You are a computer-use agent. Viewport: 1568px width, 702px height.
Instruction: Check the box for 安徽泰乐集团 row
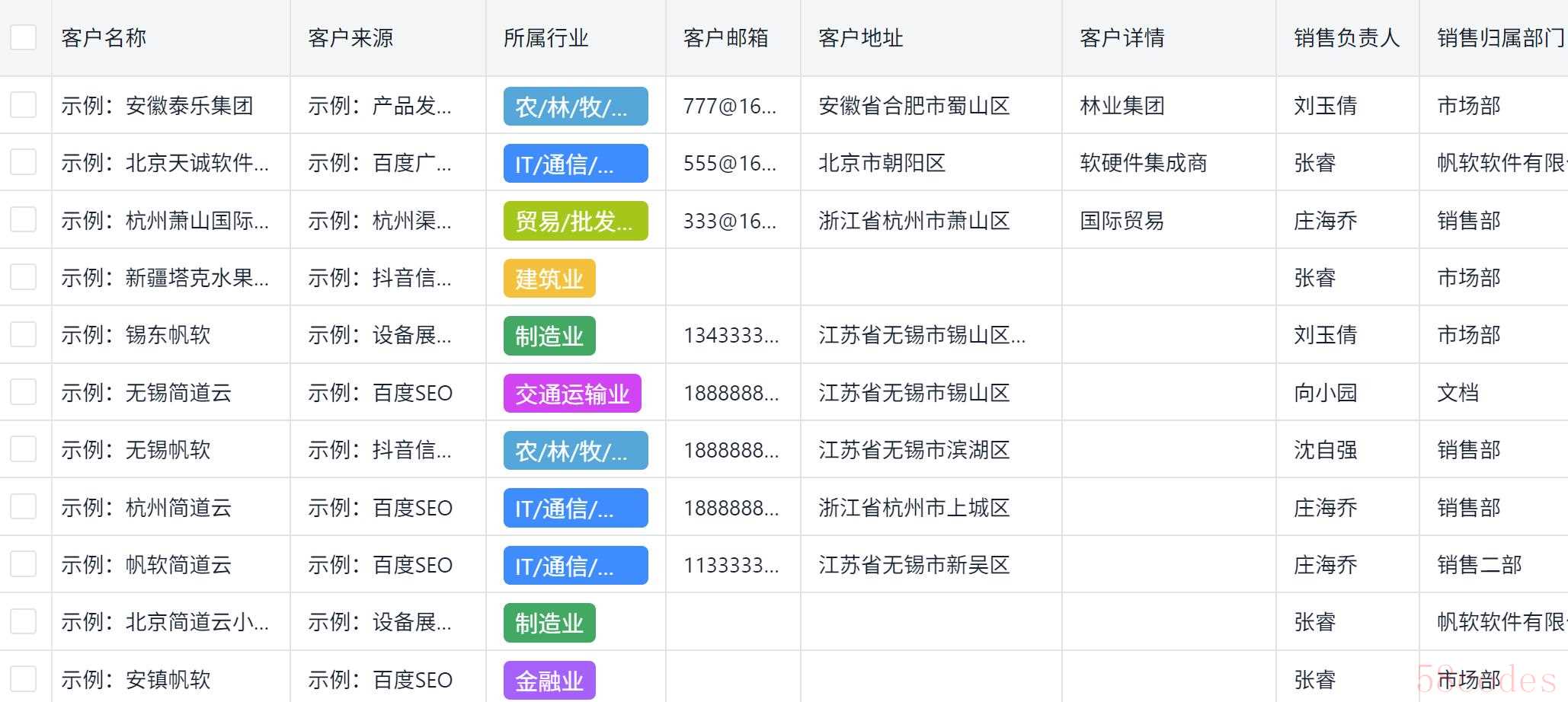click(23, 105)
